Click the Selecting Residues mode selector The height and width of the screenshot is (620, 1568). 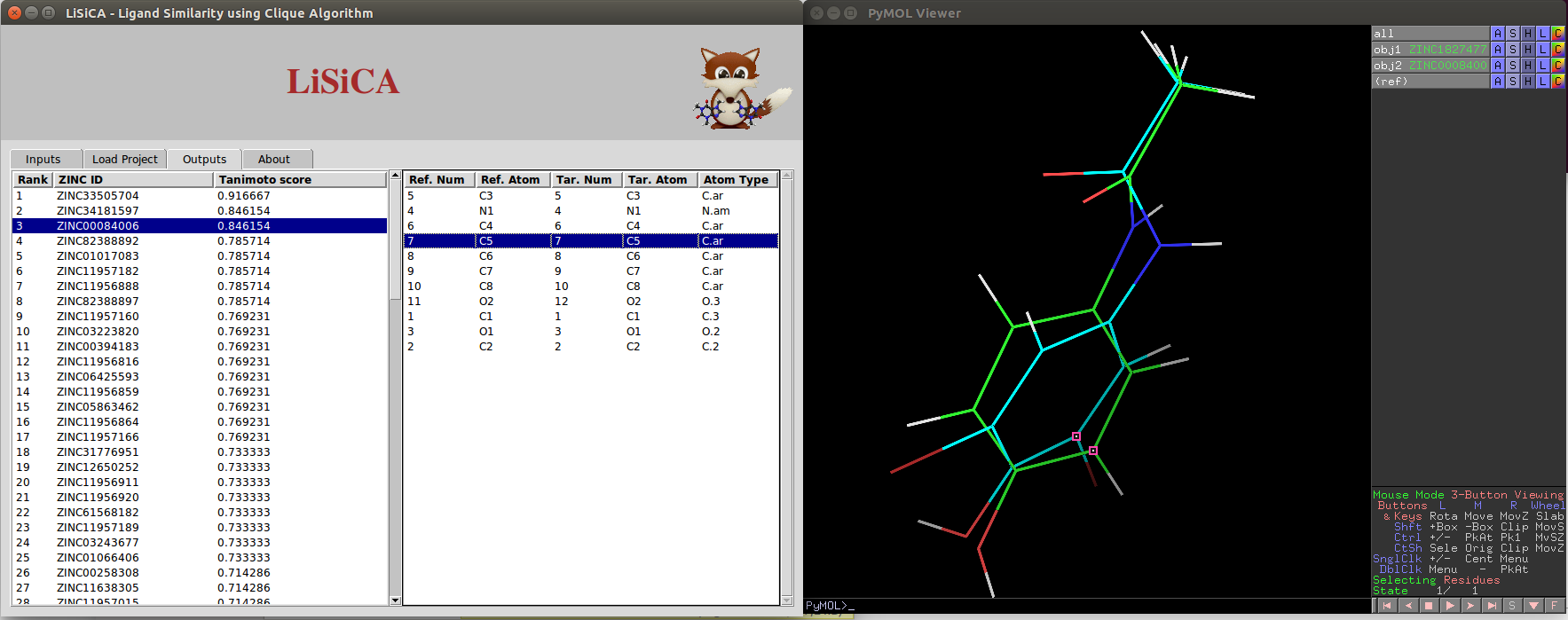pos(1436,580)
